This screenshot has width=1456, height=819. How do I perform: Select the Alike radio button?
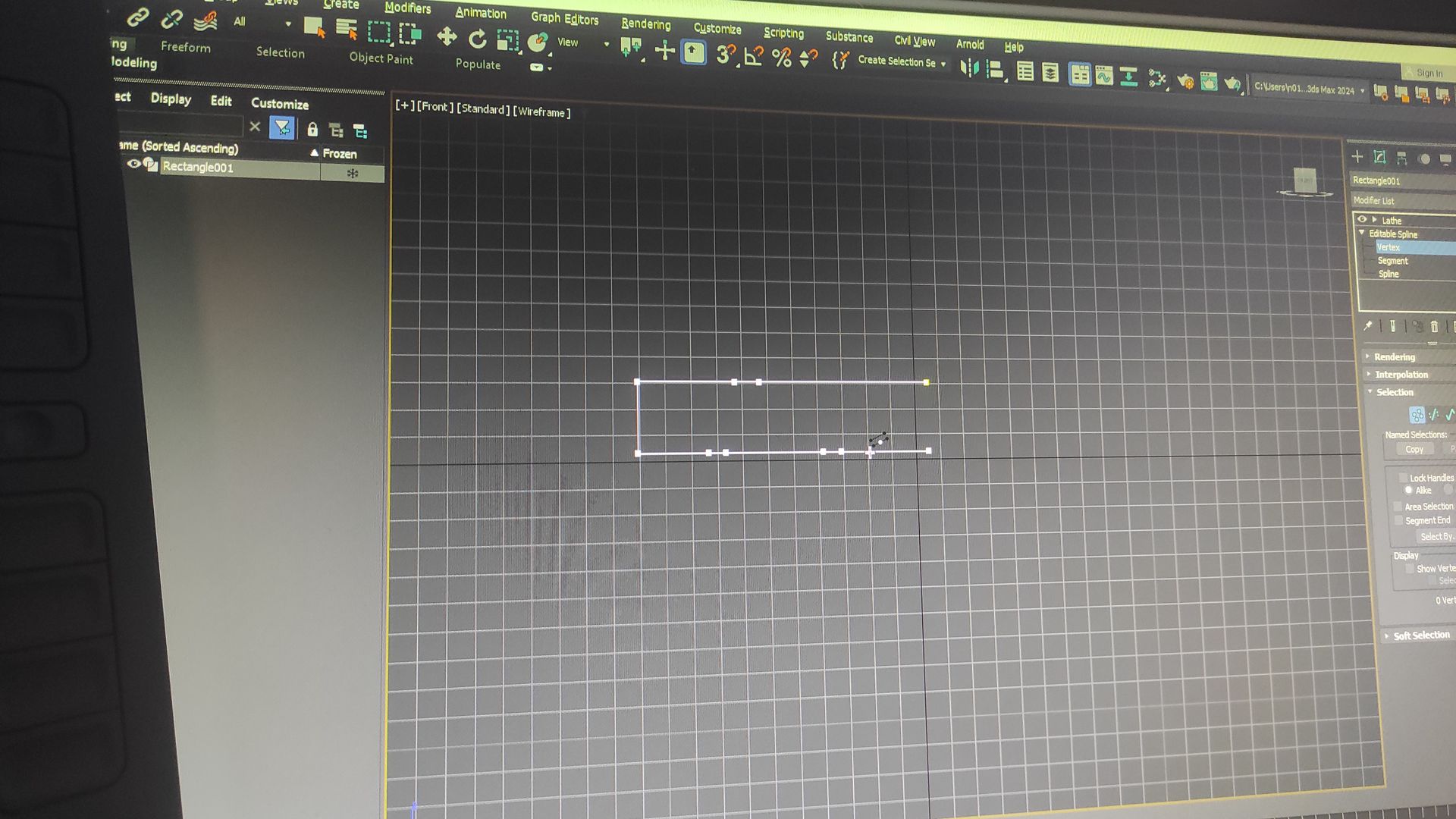pos(1408,490)
